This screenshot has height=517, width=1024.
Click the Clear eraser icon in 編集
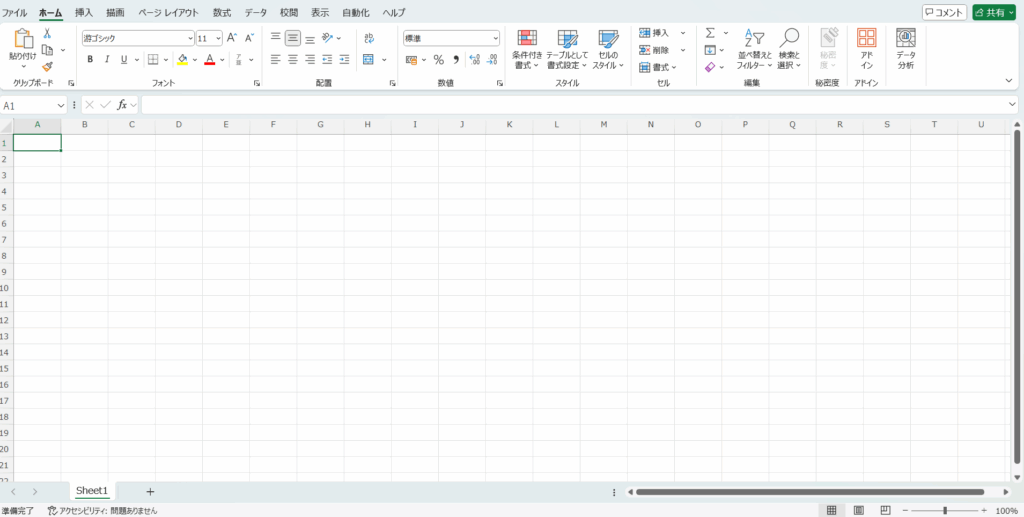(710, 67)
